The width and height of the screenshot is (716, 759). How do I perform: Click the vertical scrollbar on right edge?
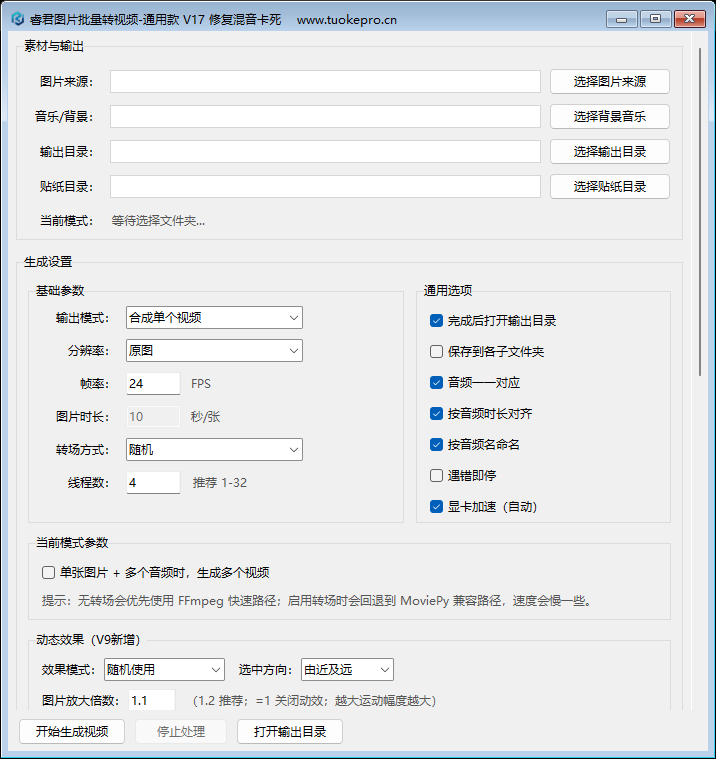(x=700, y=212)
